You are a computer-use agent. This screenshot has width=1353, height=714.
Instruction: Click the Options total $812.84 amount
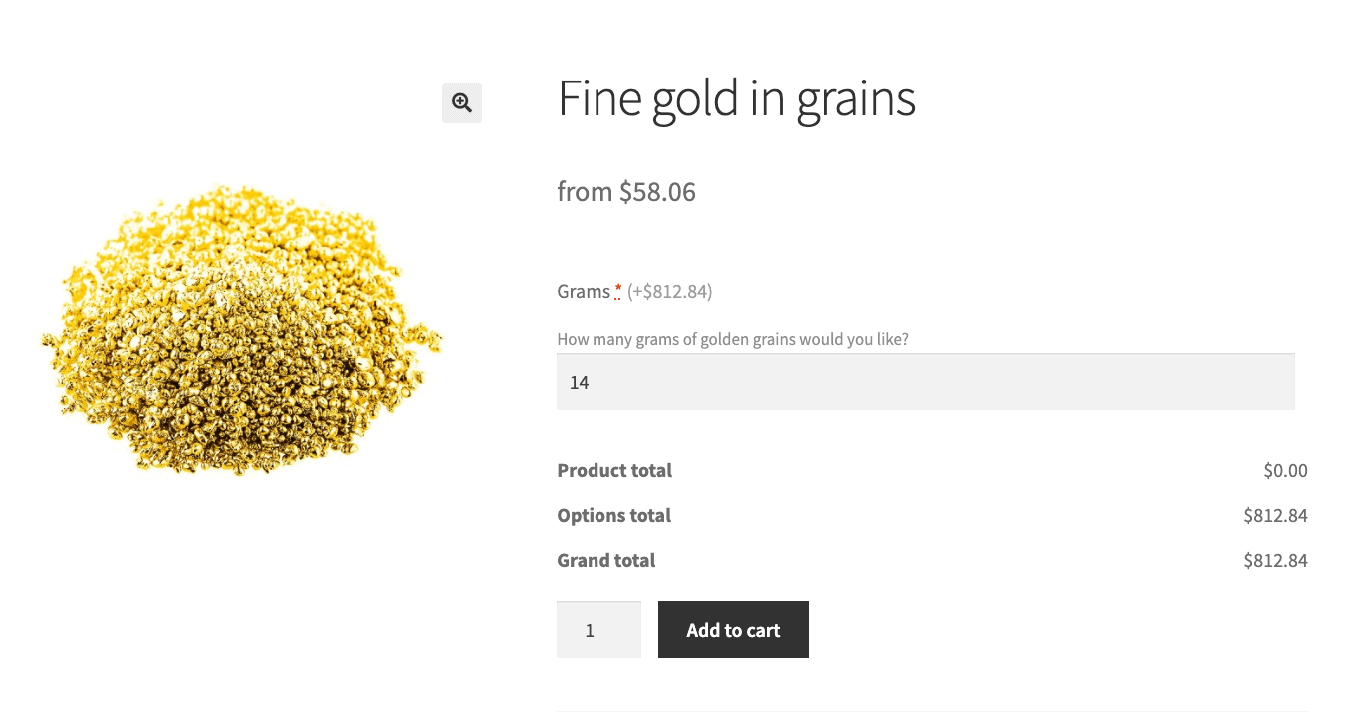point(1275,516)
